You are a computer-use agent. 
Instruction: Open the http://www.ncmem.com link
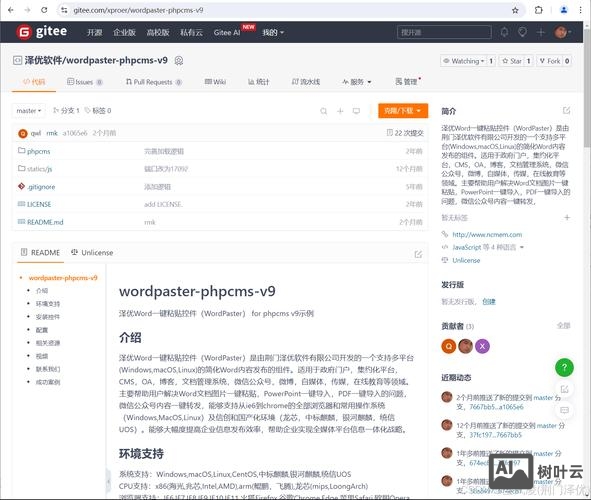[487, 235]
